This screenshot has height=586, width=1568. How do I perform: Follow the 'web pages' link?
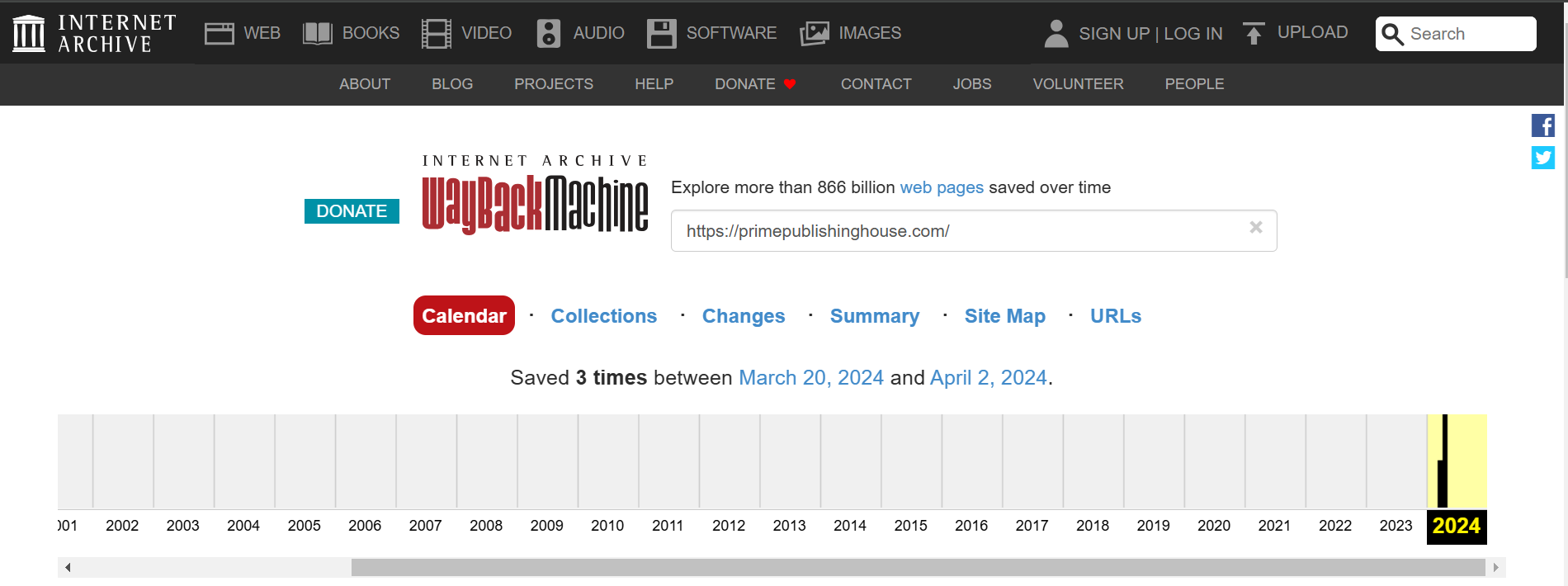(x=942, y=187)
